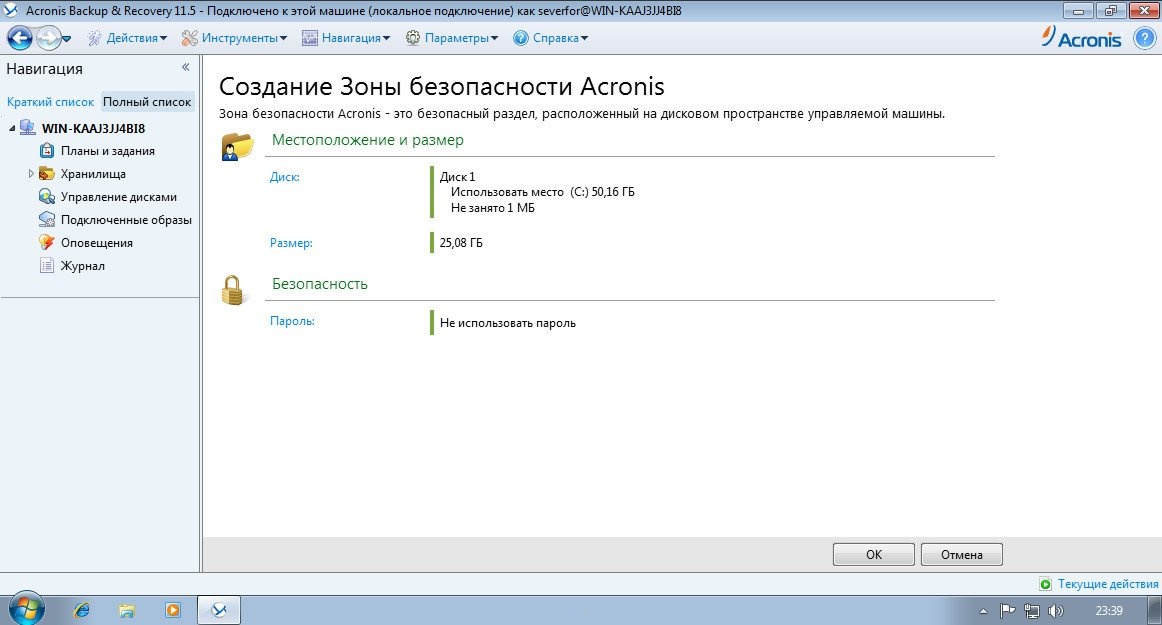Select machine WIN-KAAJ3JJ4BI8 in tree
The height and width of the screenshot is (625, 1162).
(x=93, y=128)
